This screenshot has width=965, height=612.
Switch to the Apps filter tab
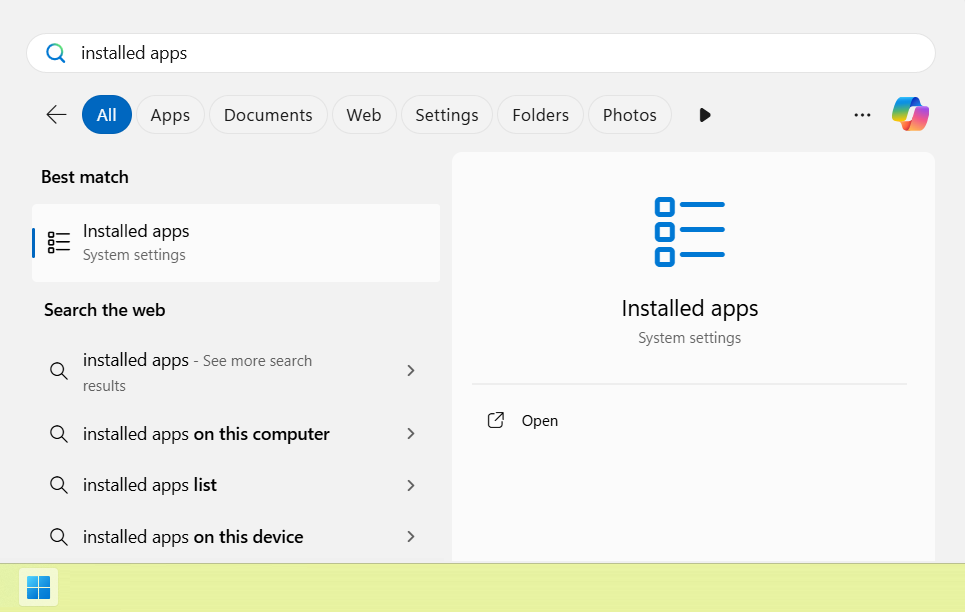click(170, 115)
